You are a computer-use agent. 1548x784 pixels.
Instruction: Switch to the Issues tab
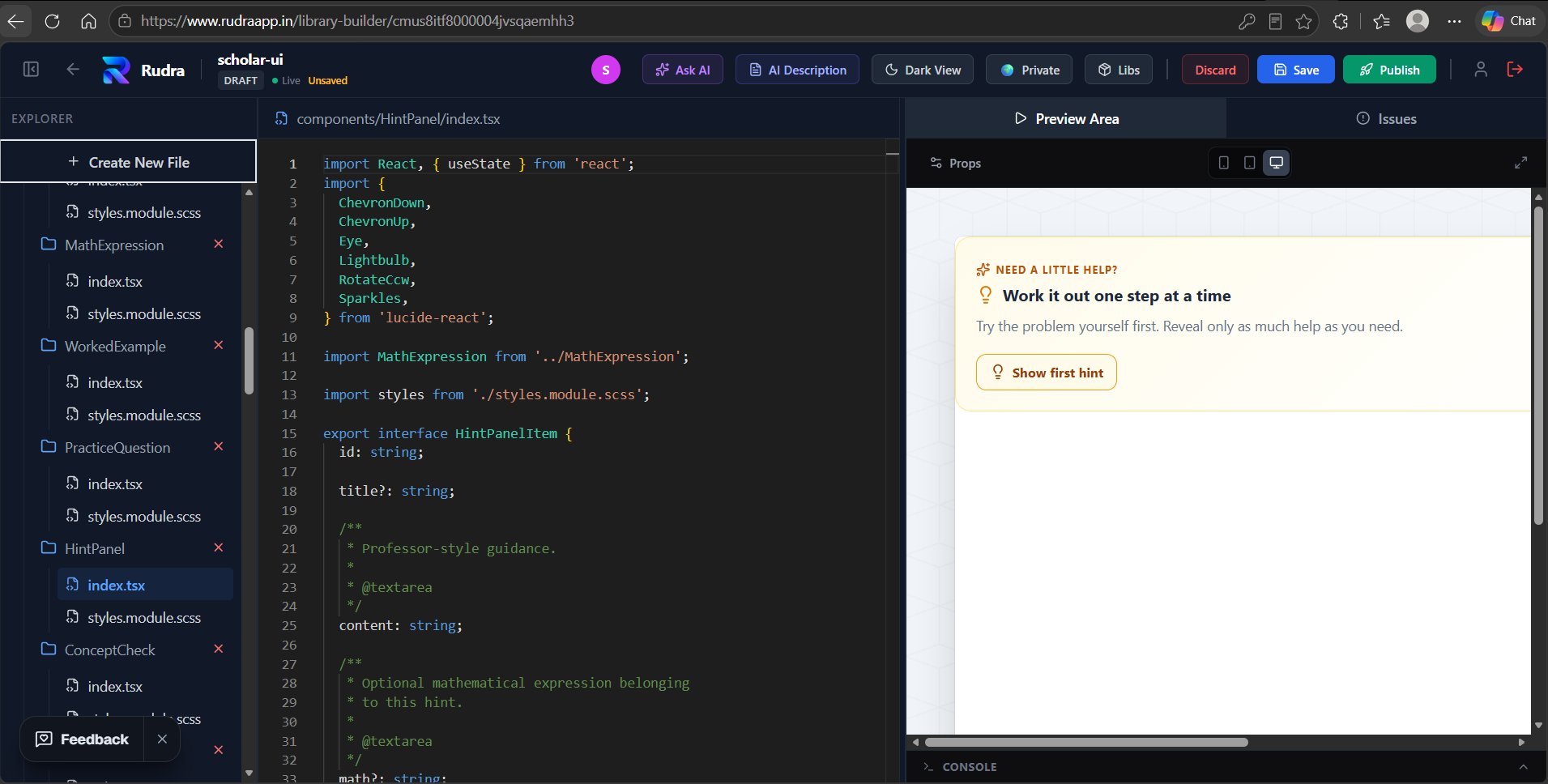(1387, 119)
